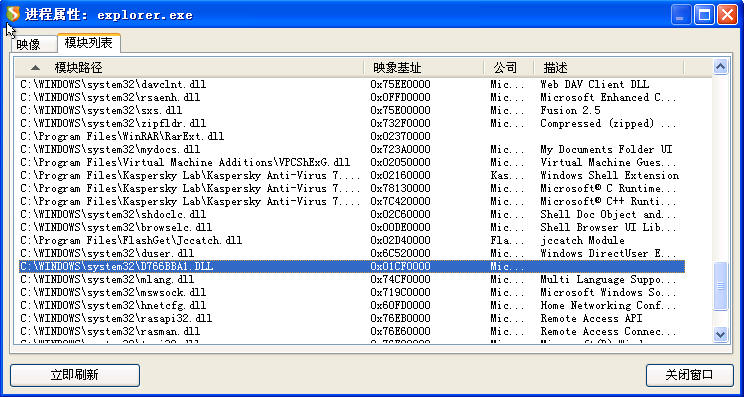
Task: Click the Windows Shell Extension description
Action: (610, 175)
